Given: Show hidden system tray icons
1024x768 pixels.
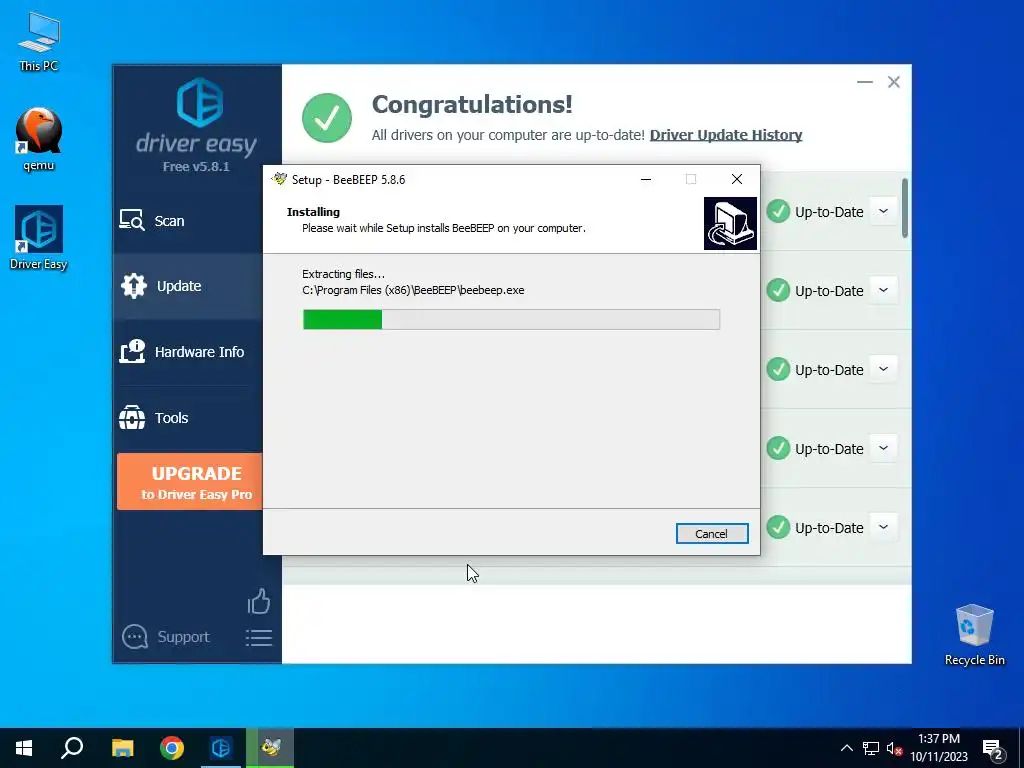Looking at the screenshot, I should 846,748.
